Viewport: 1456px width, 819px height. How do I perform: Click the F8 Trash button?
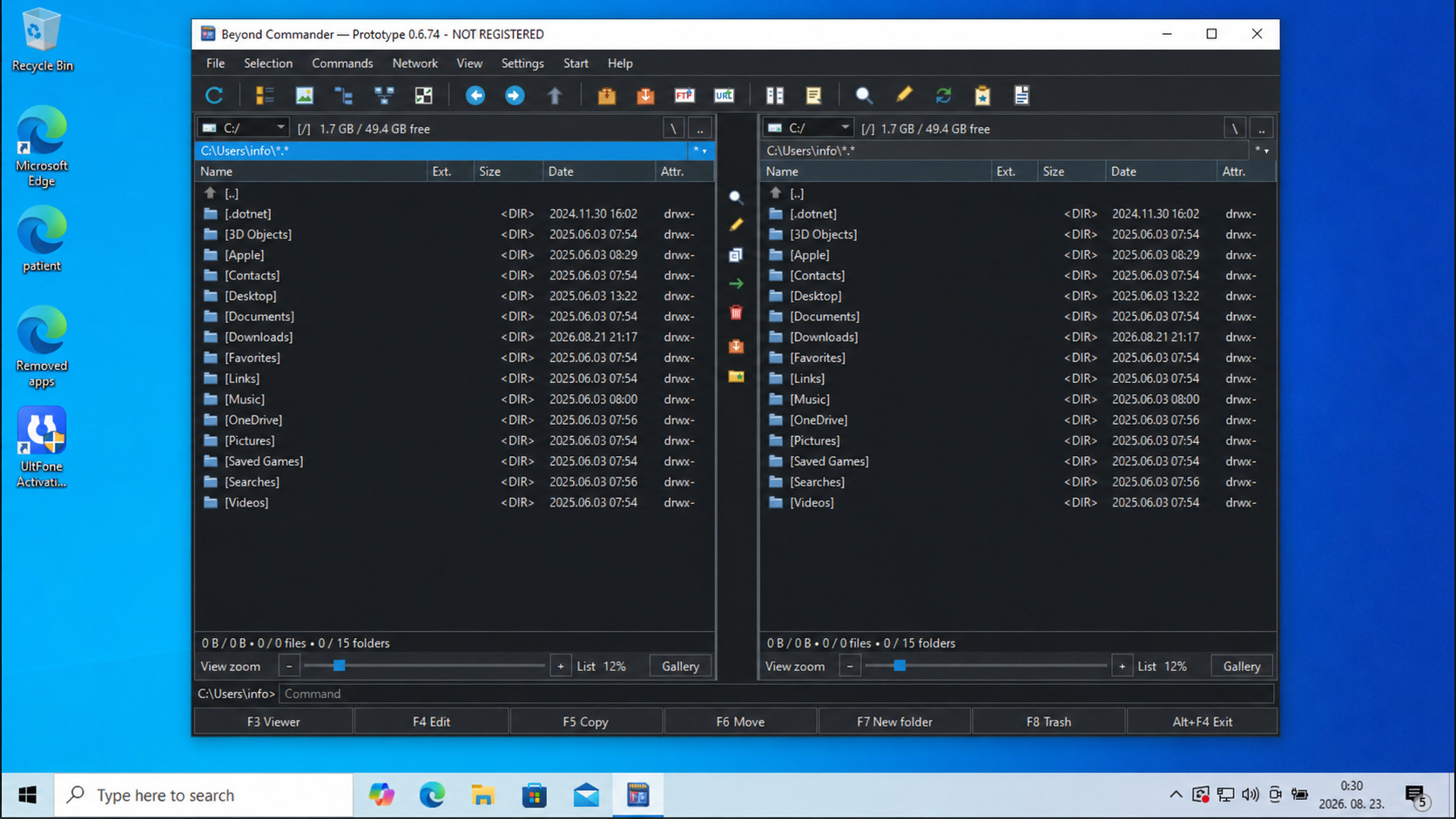click(x=1048, y=722)
